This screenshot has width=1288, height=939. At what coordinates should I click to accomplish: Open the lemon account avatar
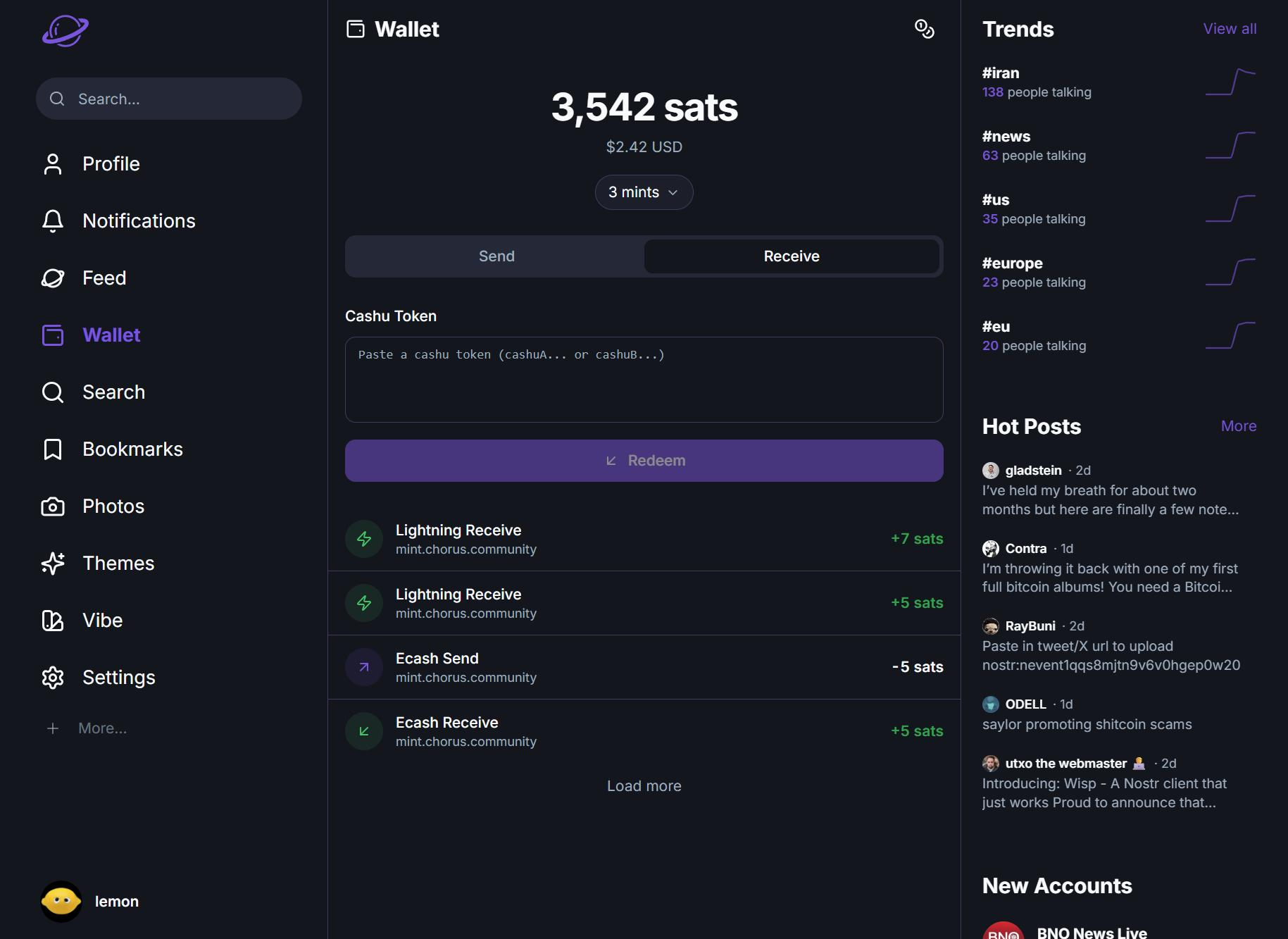61,902
